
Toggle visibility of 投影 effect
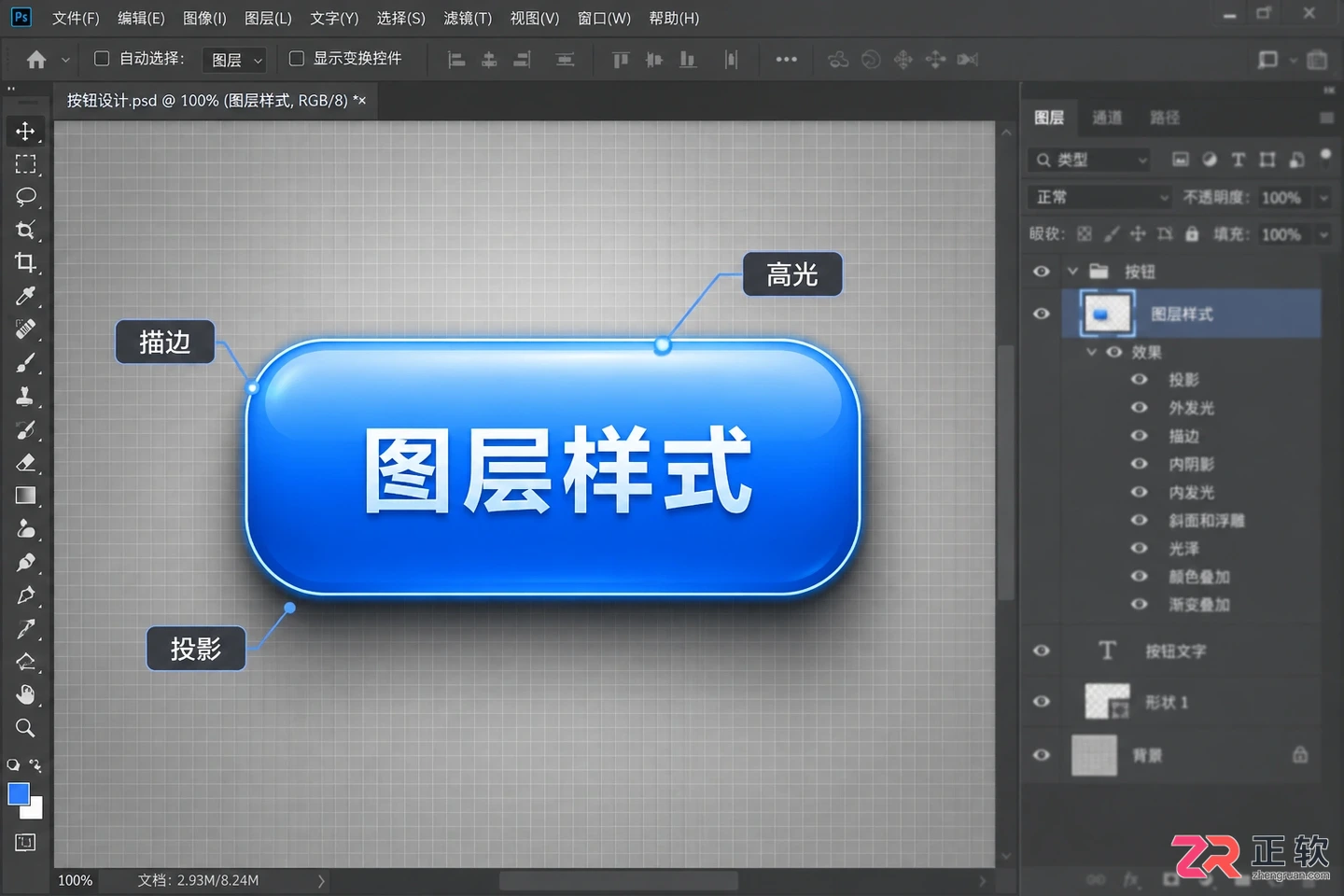click(x=1140, y=379)
